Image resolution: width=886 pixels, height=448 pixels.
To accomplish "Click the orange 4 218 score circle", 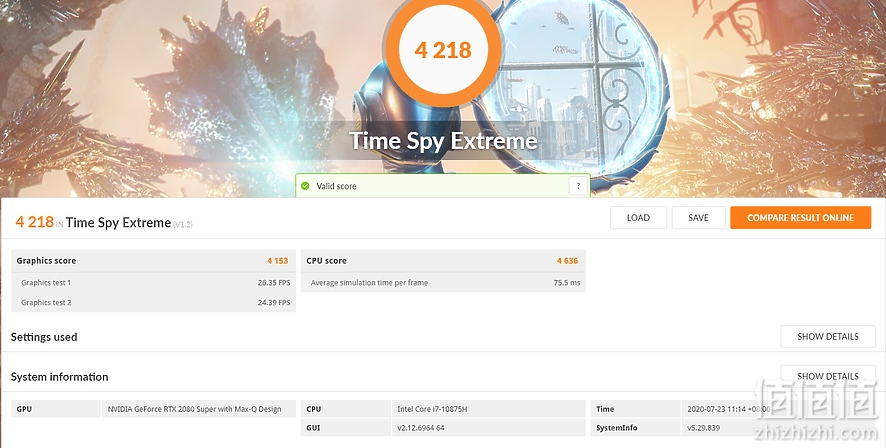I will [443, 50].
